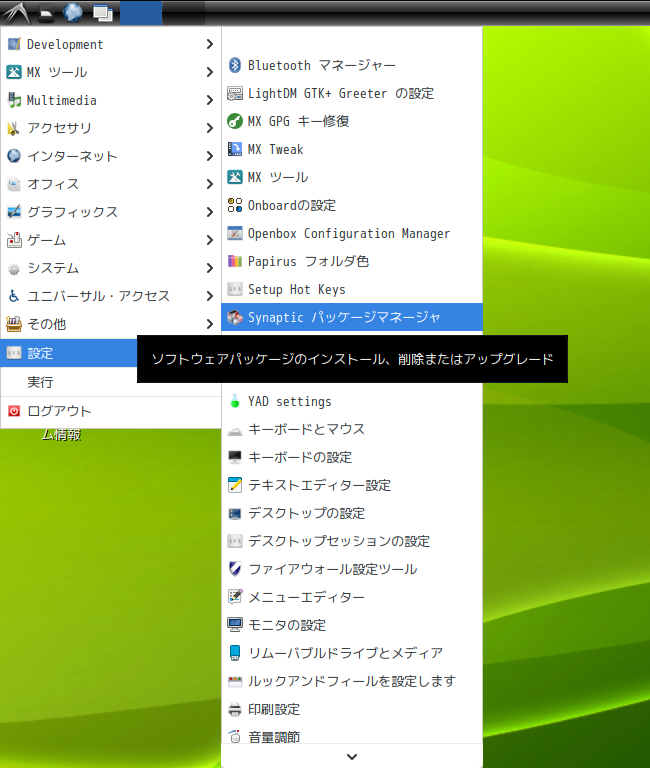This screenshot has width=650, height=768.
Task: Click the '印刷設定' entry text
Action: [274, 709]
